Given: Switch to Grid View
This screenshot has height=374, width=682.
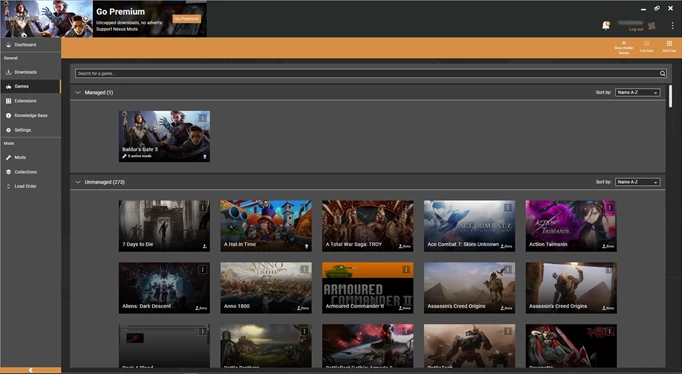Looking at the screenshot, I should coord(669,47).
